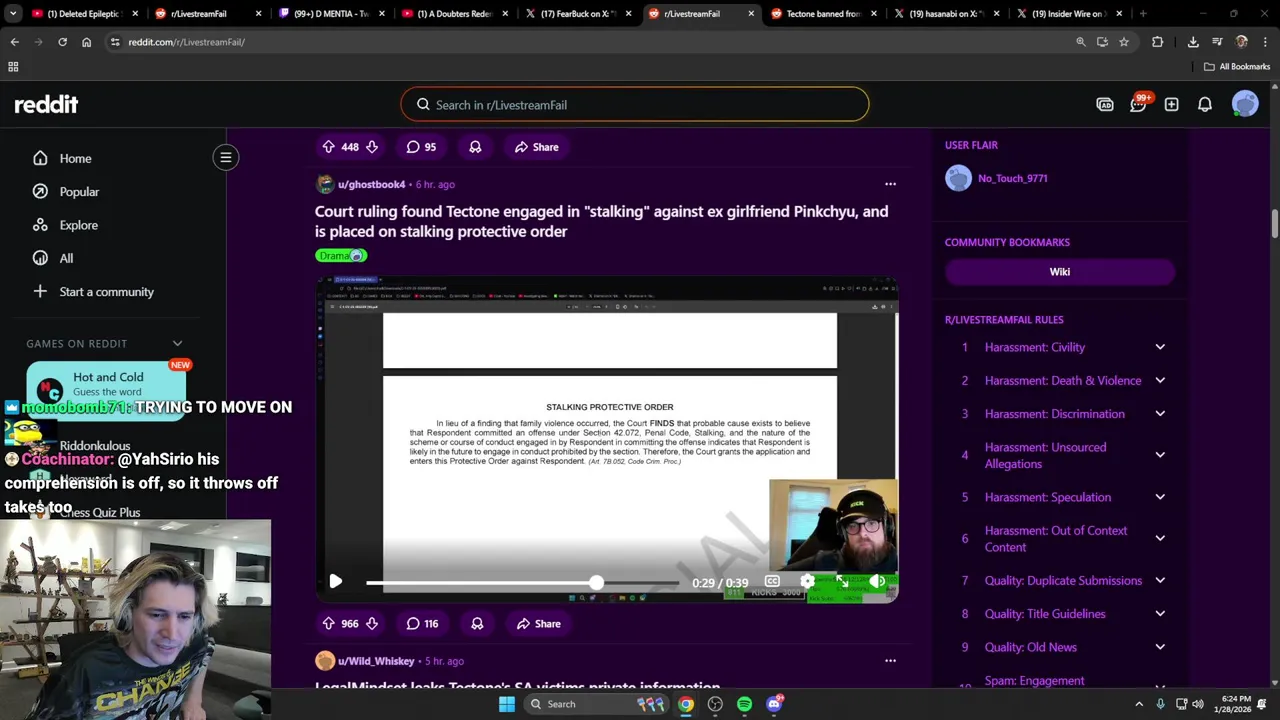Upvote the post with 448 score
Screen dimensions: 1280x720
pos(328,147)
